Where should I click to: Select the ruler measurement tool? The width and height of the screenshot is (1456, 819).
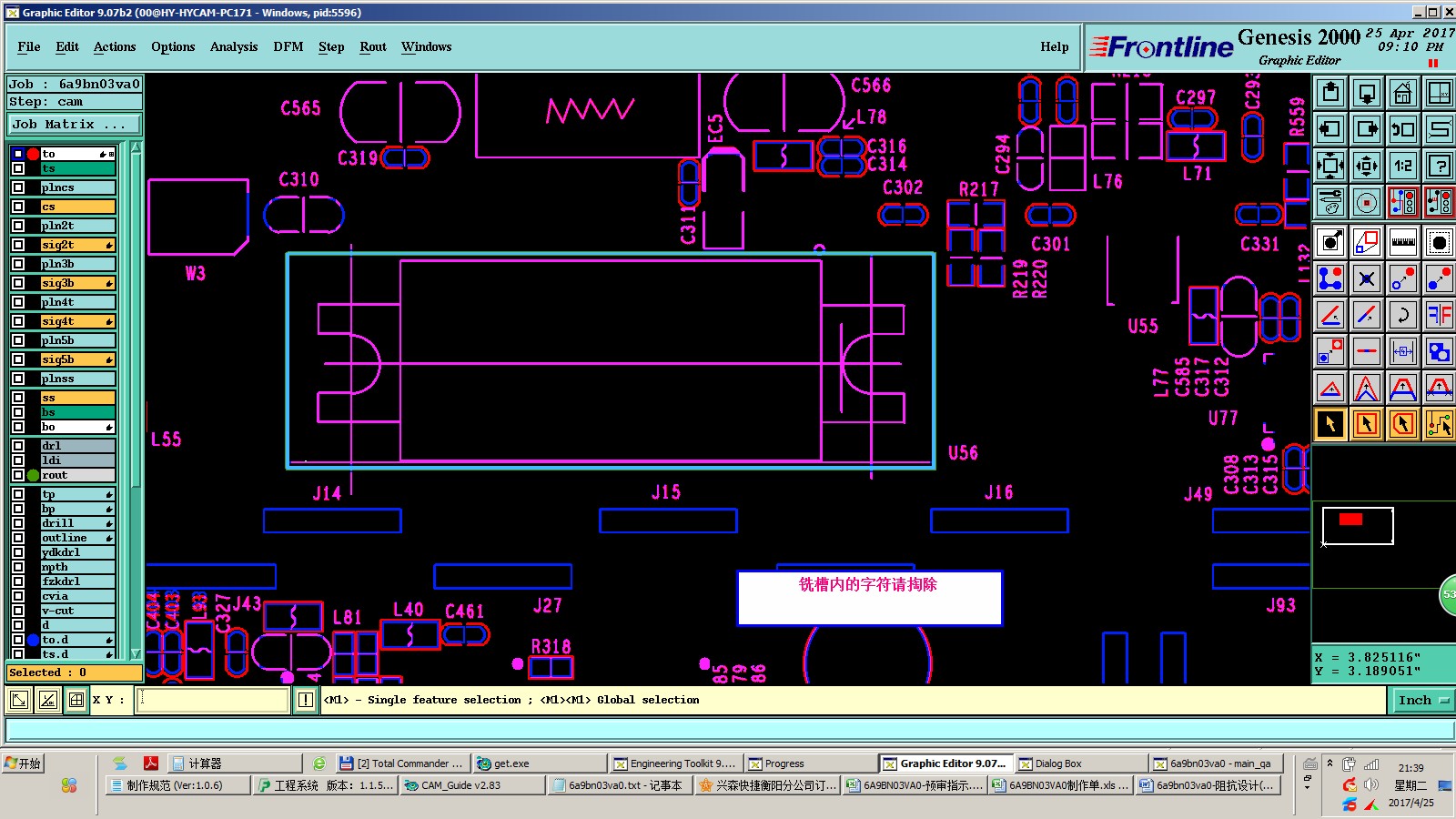pyautogui.click(x=1403, y=242)
